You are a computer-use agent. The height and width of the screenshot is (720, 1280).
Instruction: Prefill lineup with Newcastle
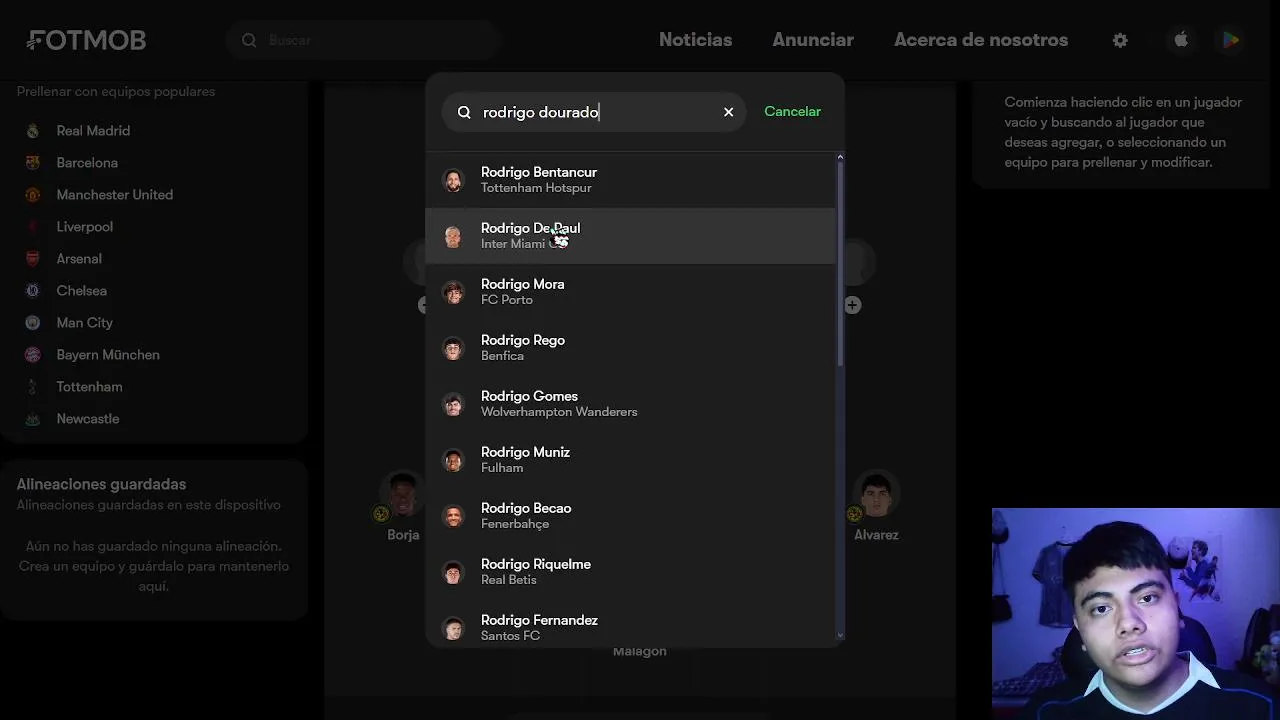pyautogui.click(x=88, y=419)
